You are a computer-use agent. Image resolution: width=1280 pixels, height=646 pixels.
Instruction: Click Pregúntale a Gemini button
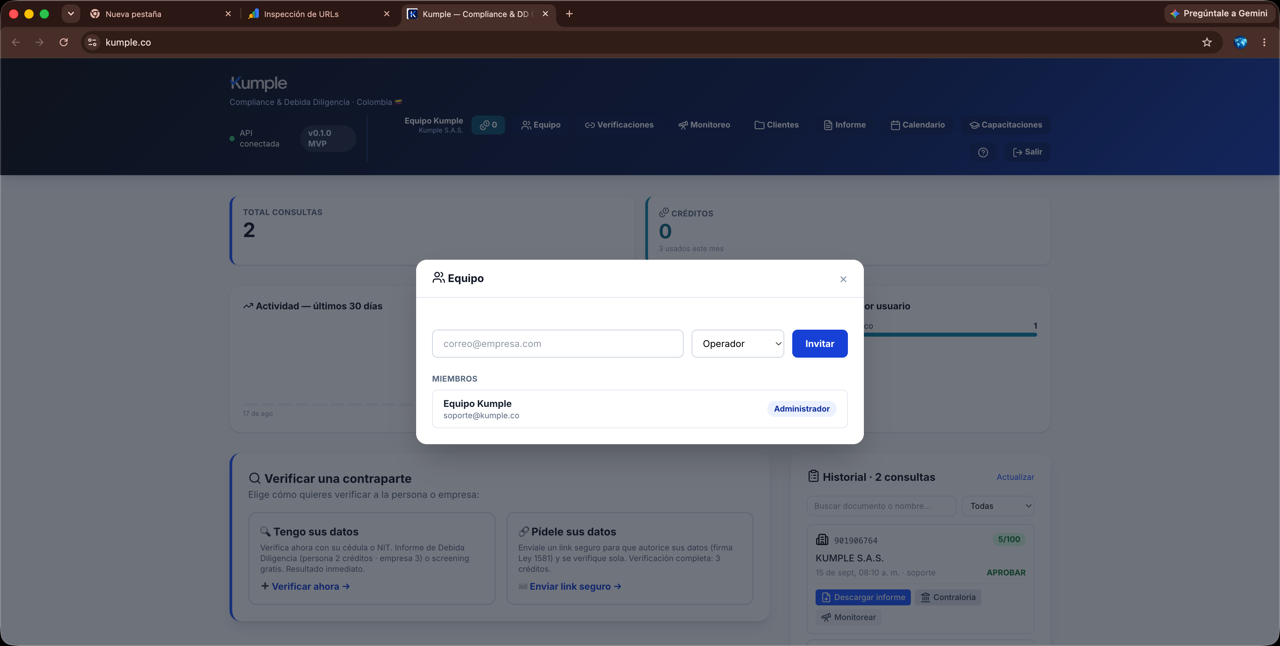(x=1219, y=14)
